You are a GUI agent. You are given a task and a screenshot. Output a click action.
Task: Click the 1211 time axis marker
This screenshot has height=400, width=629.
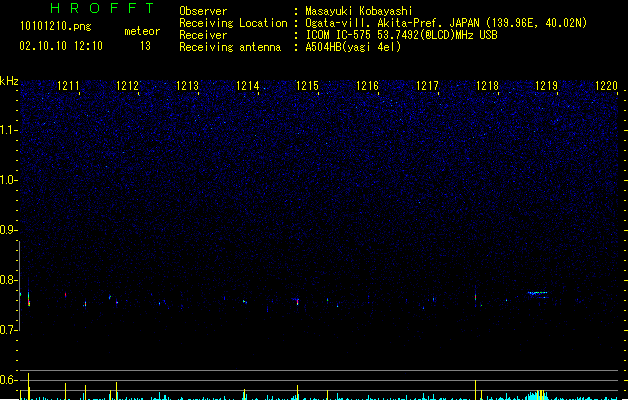tap(68, 86)
